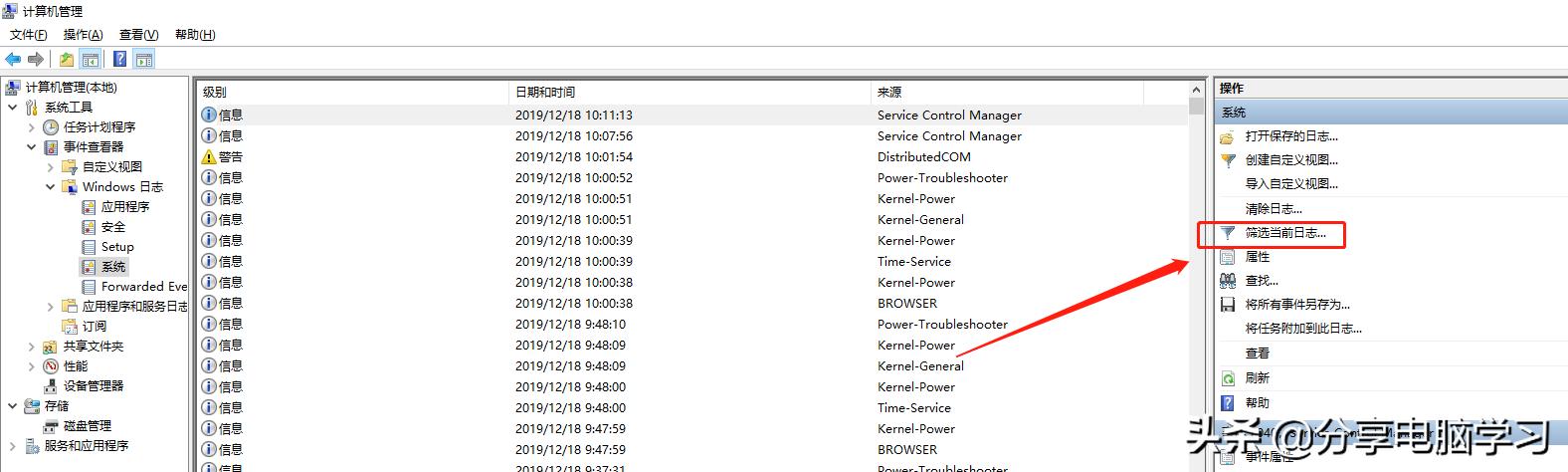Image resolution: width=1568 pixels, height=472 pixels.
Task: Open 属性 in actions pane
Action: tap(1258, 257)
